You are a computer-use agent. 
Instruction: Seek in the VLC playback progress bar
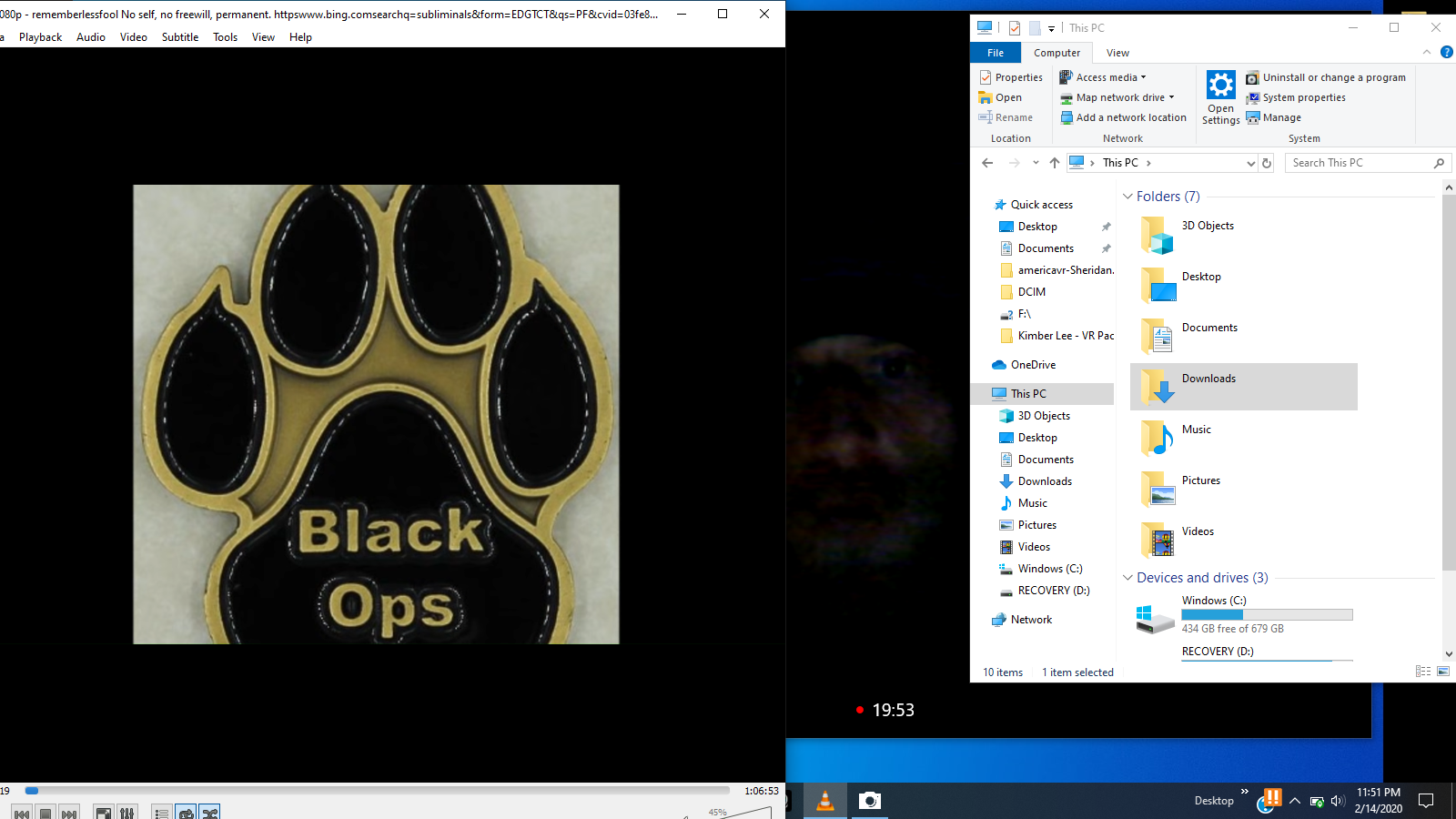click(x=378, y=791)
